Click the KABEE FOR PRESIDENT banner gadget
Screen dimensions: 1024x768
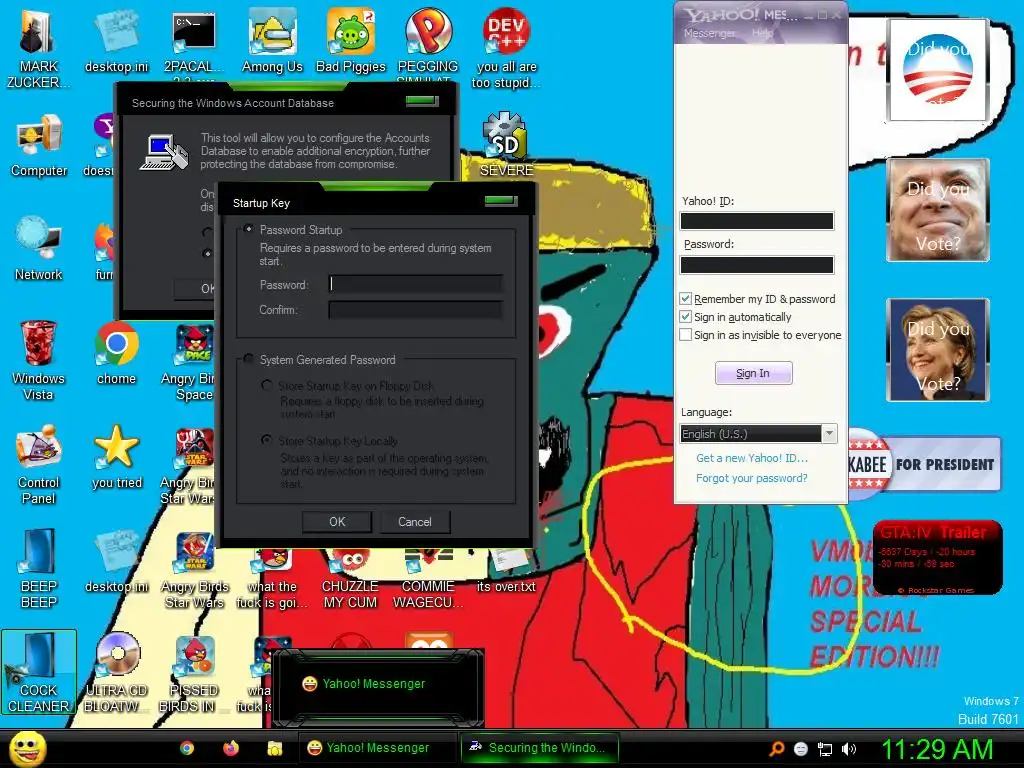tap(925, 464)
